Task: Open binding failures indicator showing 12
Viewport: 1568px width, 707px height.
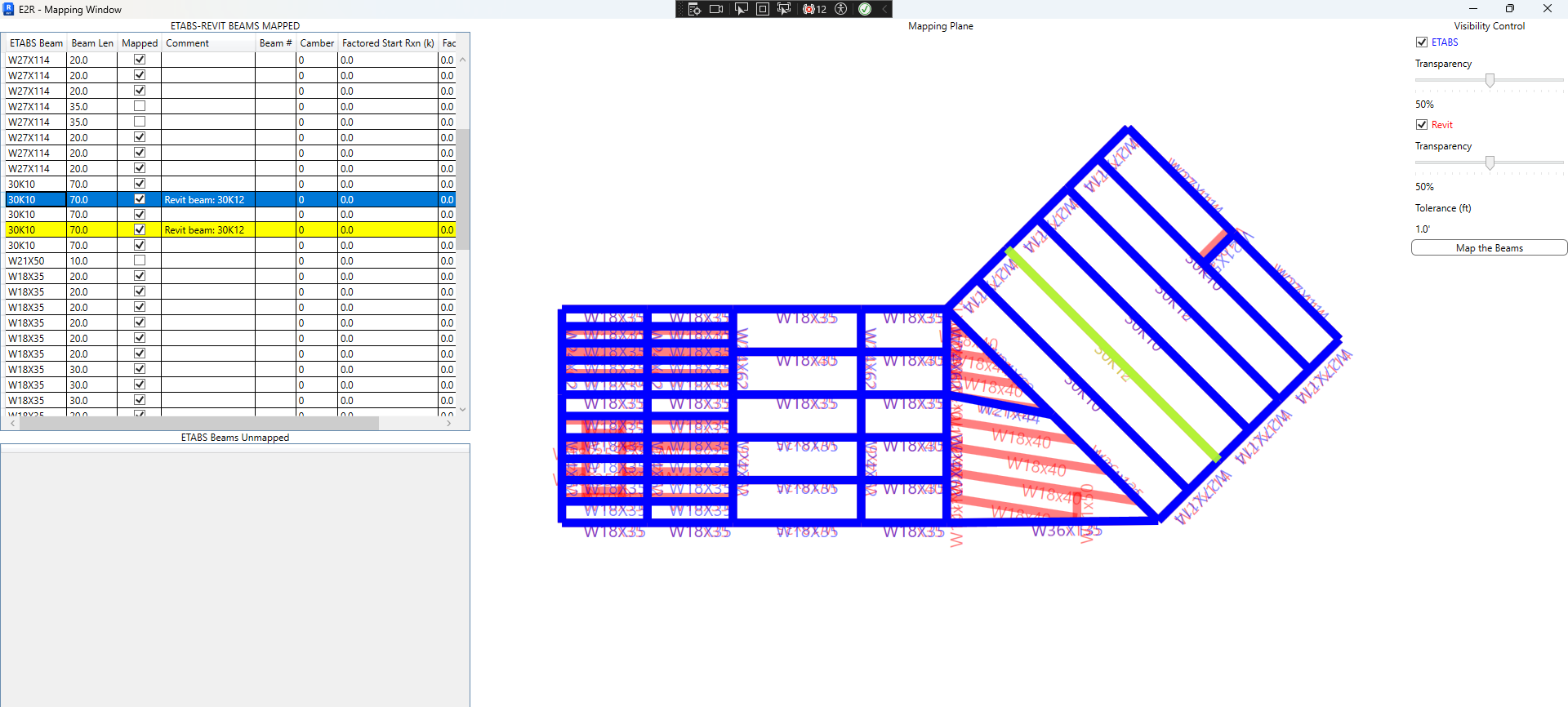Action: pos(814,9)
